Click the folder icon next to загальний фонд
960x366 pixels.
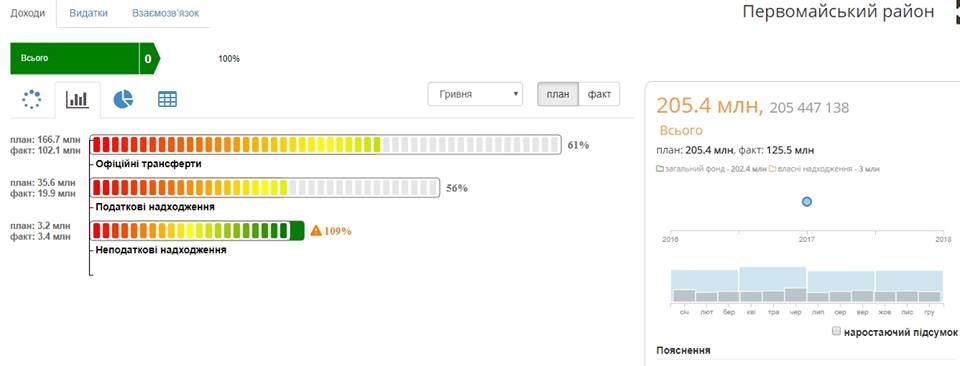(x=659, y=168)
